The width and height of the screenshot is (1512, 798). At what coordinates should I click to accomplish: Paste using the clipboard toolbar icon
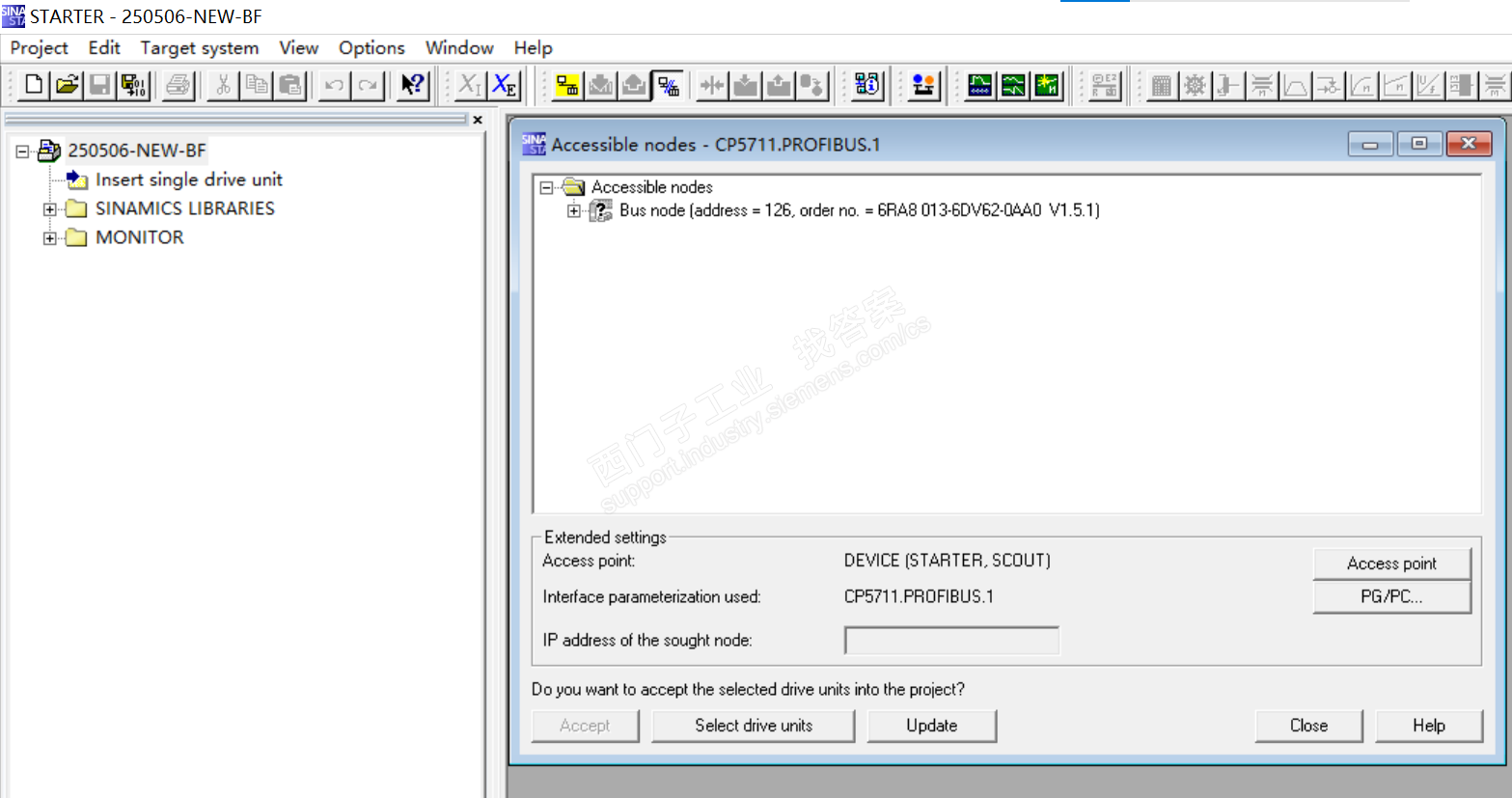point(289,85)
